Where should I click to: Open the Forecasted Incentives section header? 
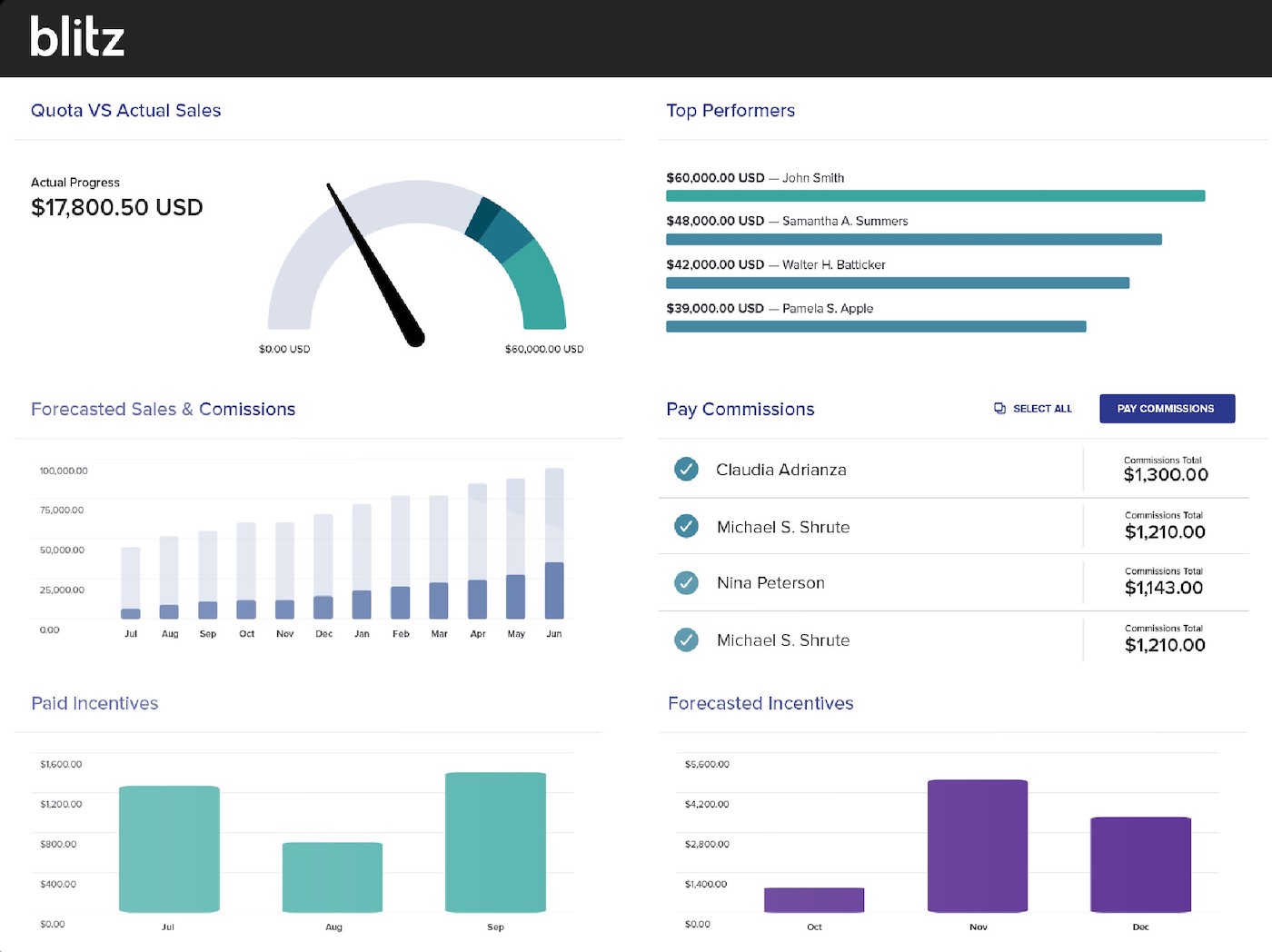coord(760,702)
